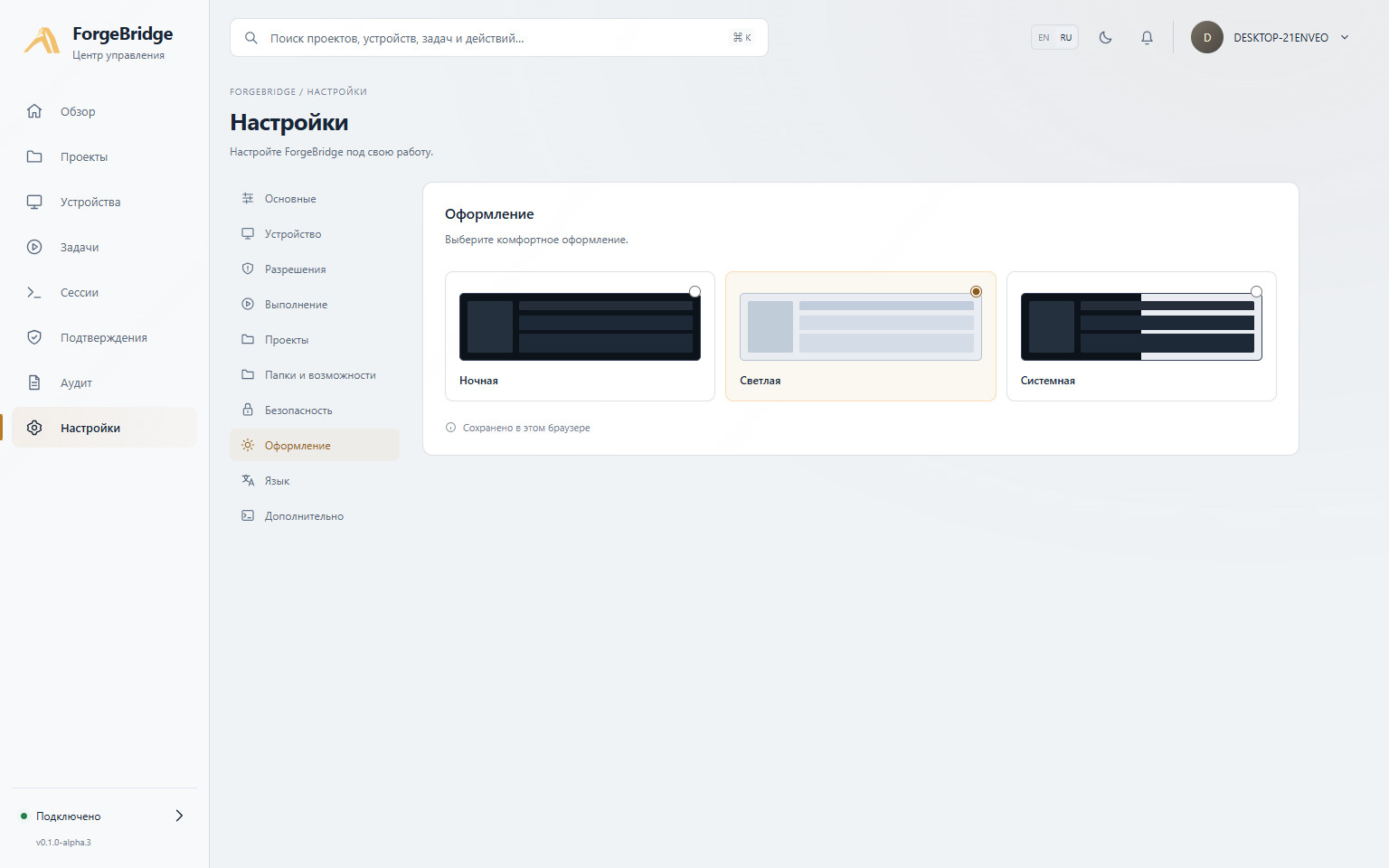Screen dimensions: 1389x868
Task: Click the Оформление sun icon
Action: 248,445
